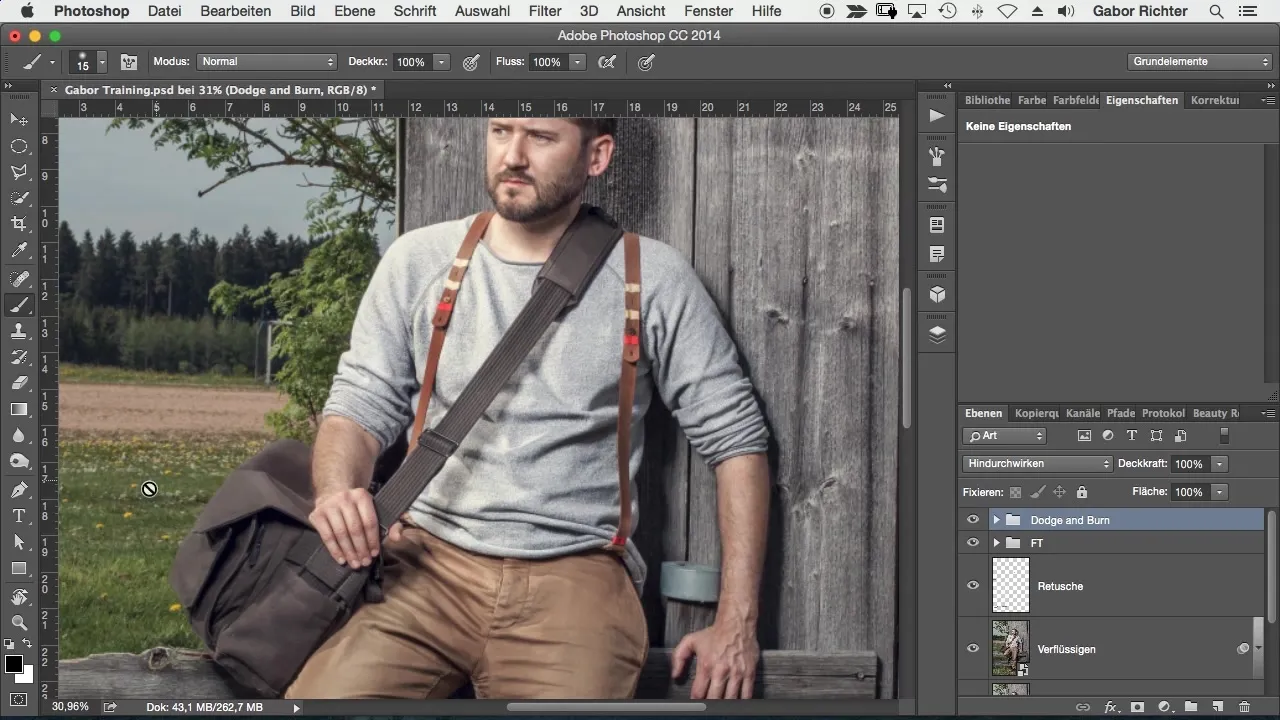This screenshot has width=1280, height=720.
Task: Toggle pressure for brush size
Action: pos(646,62)
